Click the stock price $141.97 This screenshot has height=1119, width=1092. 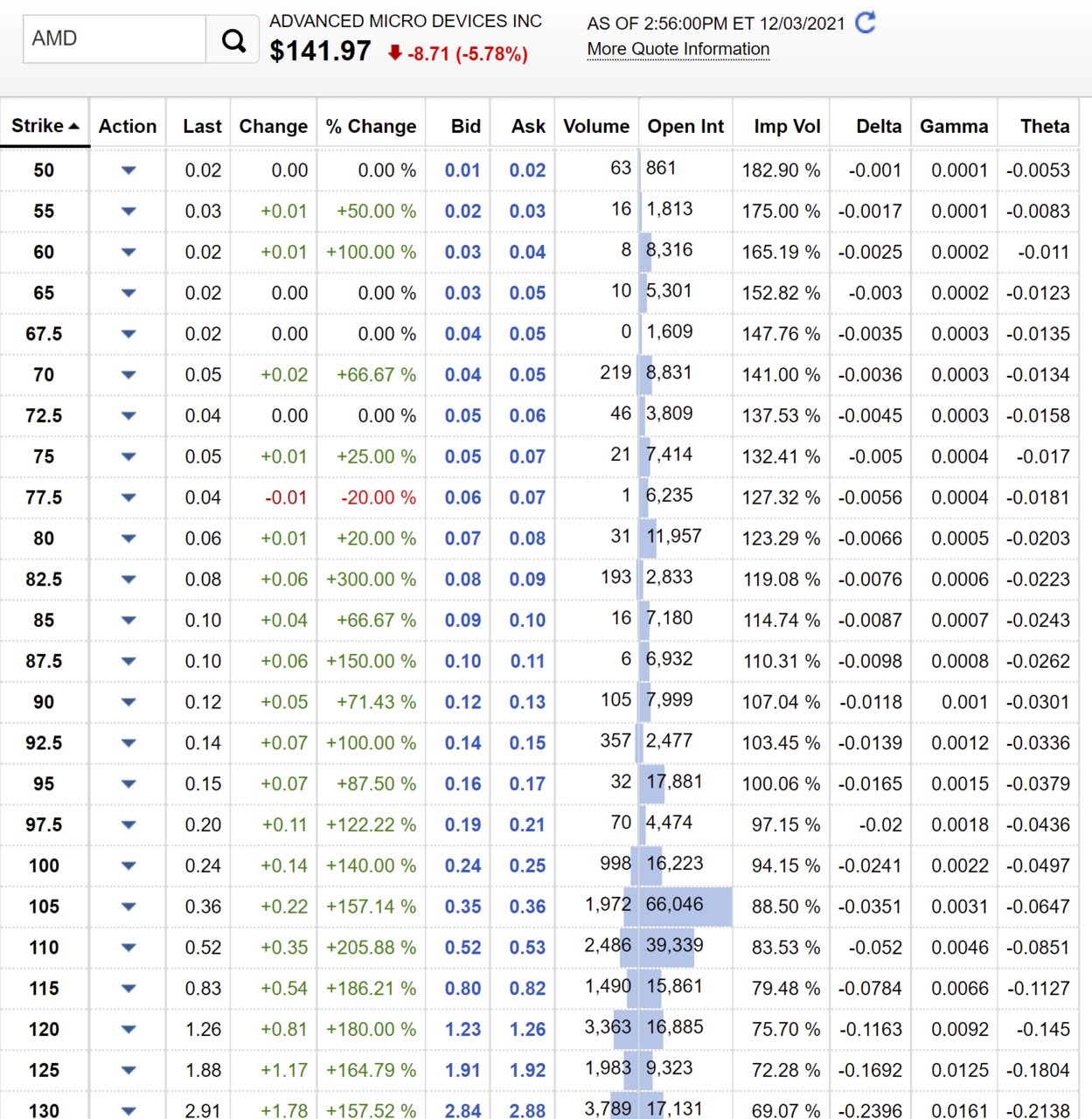tap(320, 52)
